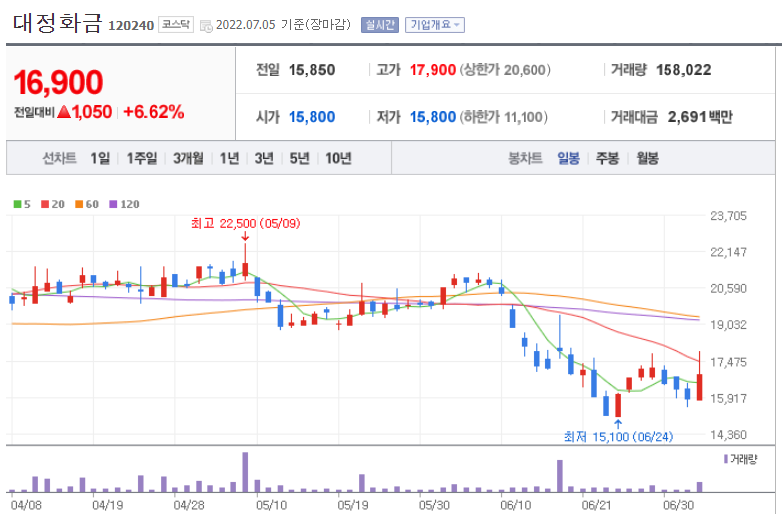Image resolution: width=782 pixels, height=514 pixels.
Task: Click the 시가 value 15,800
Action: tap(312, 117)
